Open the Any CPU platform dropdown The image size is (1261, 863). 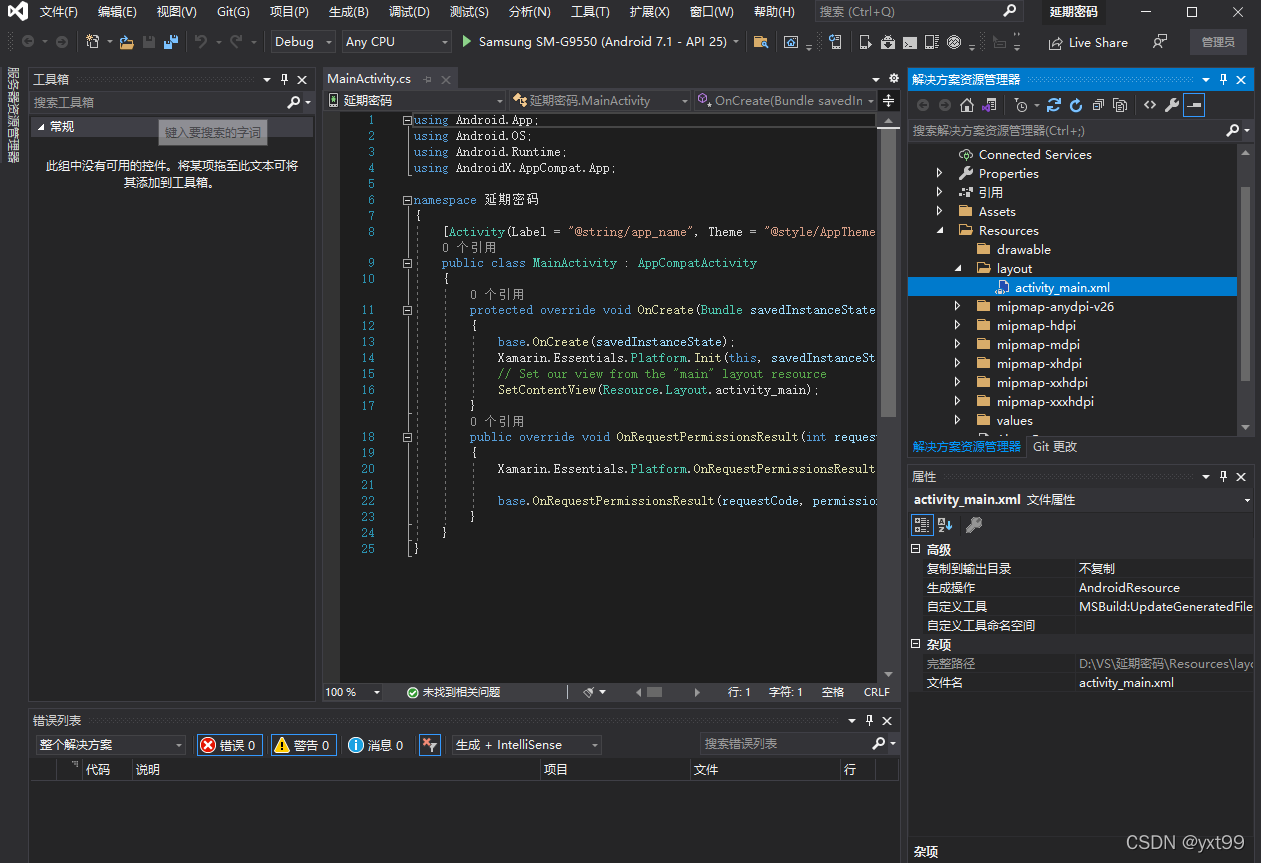tap(396, 42)
